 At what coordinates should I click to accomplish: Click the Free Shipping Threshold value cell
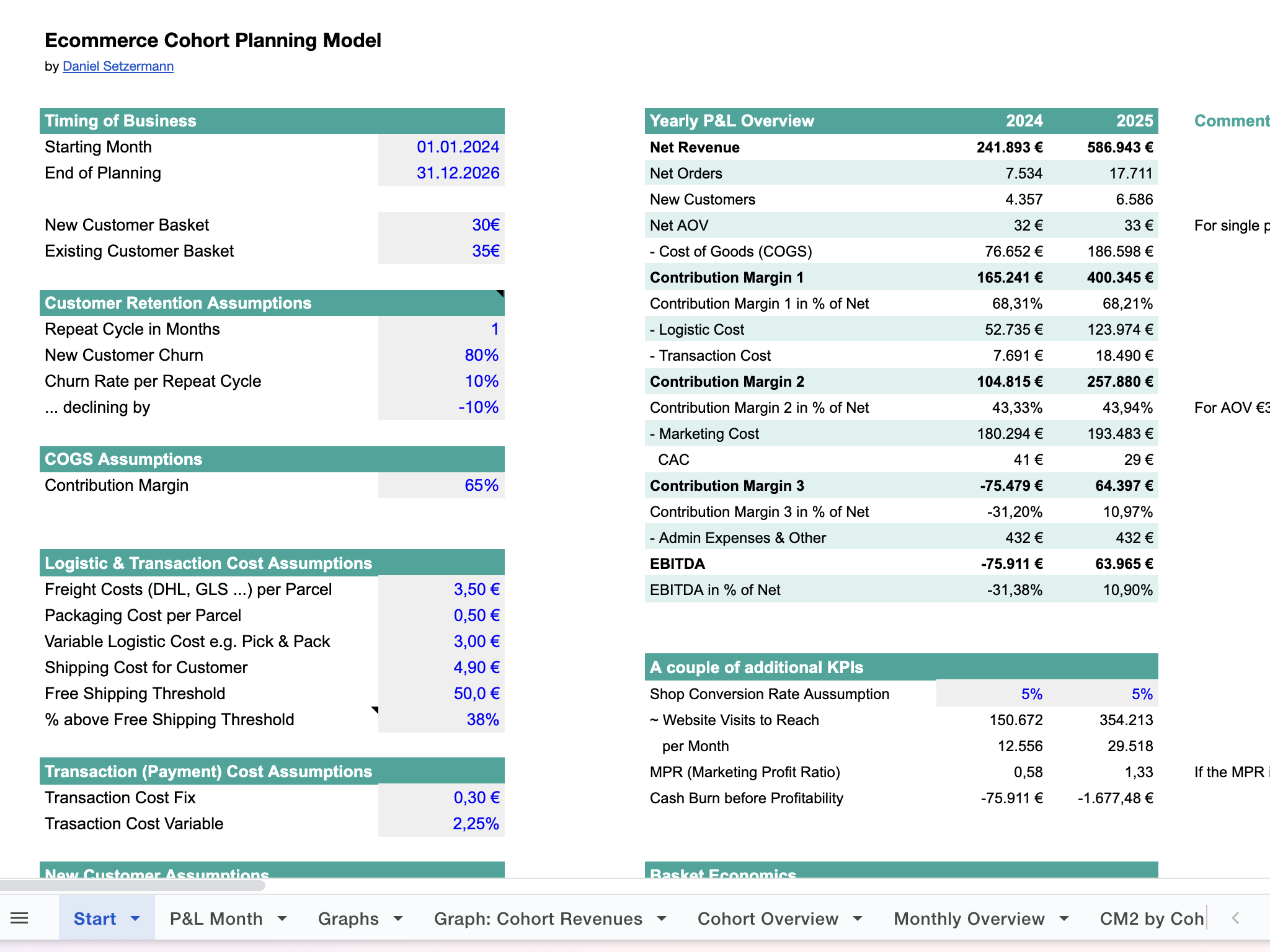coord(442,694)
